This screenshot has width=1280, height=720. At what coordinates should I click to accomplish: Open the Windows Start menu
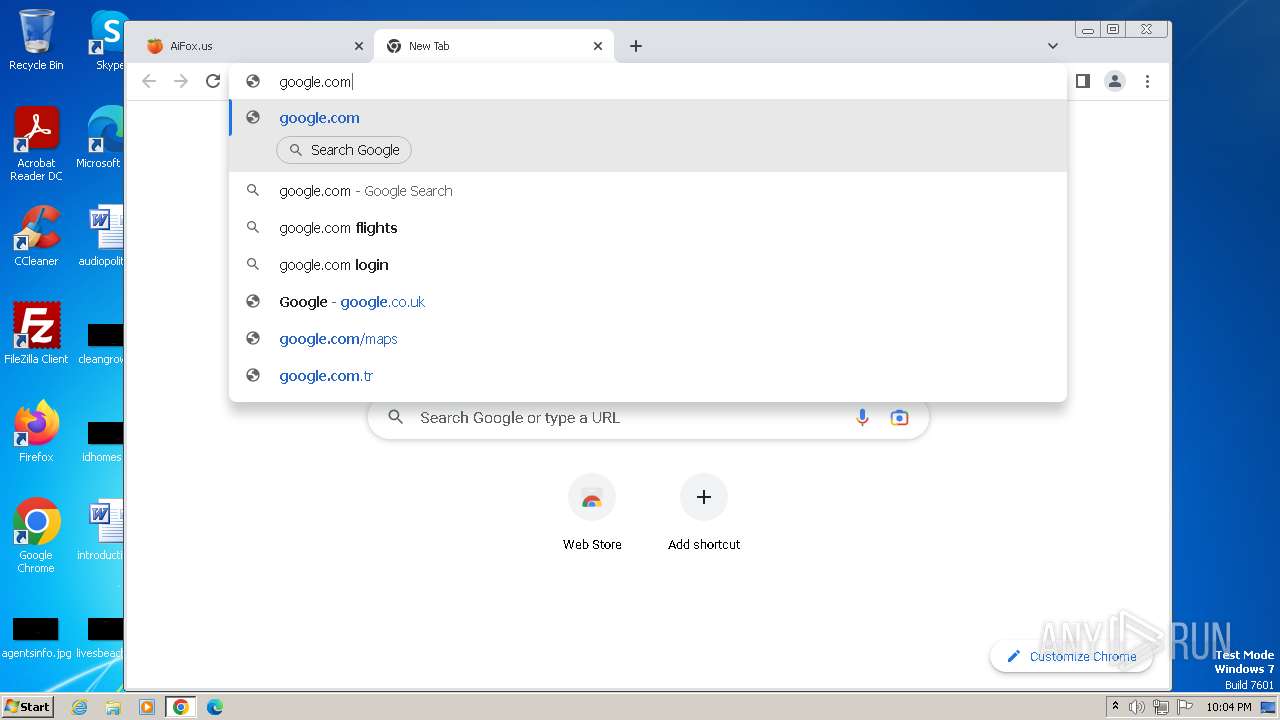pyautogui.click(x=28, y=706)
